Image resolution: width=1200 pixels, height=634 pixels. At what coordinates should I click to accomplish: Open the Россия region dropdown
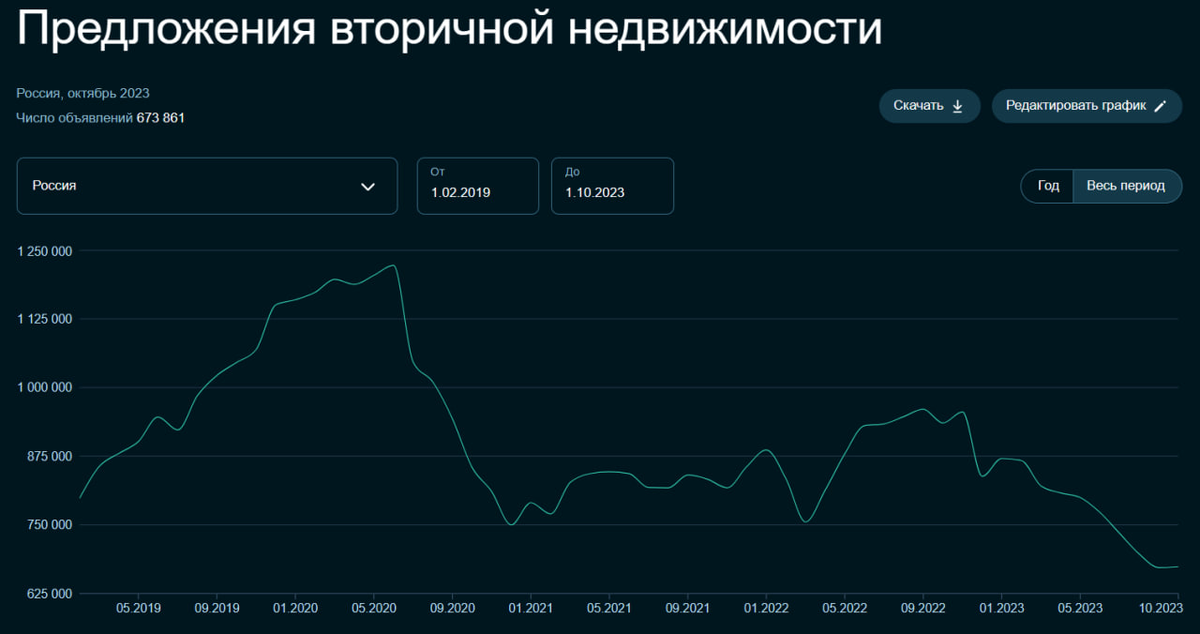207,186
